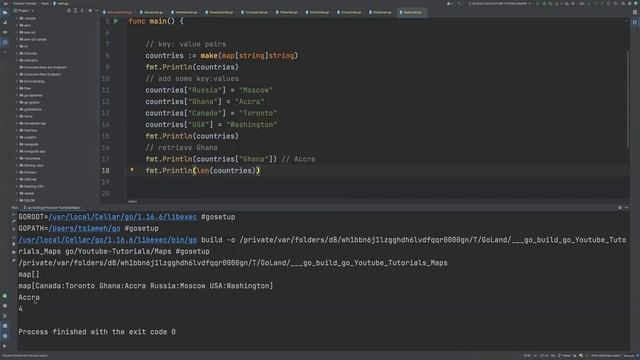
Task: Open the GOPATH /Users/tsiameh/go link
Action: tap(84, 228)
